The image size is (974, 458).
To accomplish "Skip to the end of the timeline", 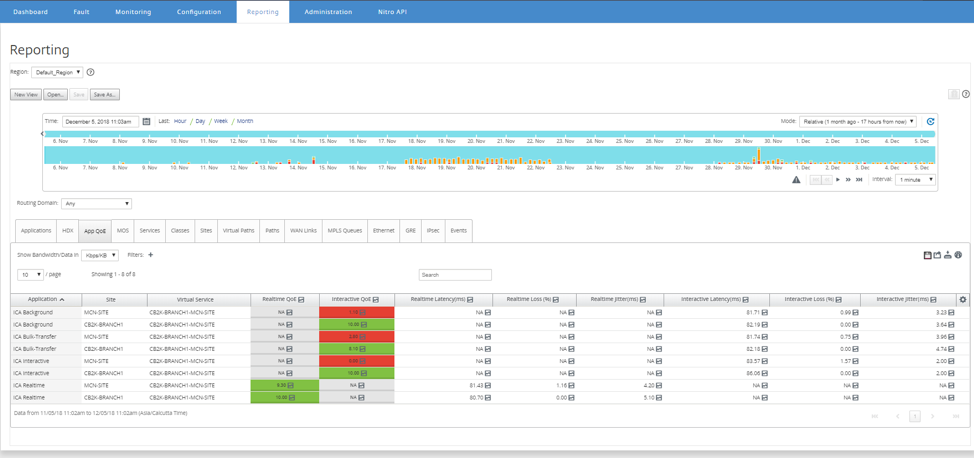I will (x=859, y=180).
